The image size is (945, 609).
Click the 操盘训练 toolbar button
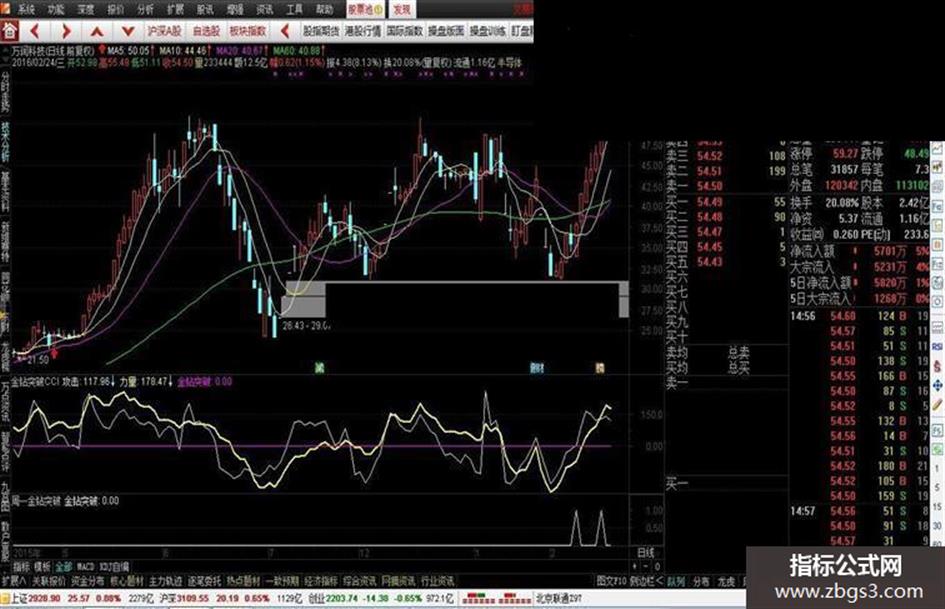(488, 30)
